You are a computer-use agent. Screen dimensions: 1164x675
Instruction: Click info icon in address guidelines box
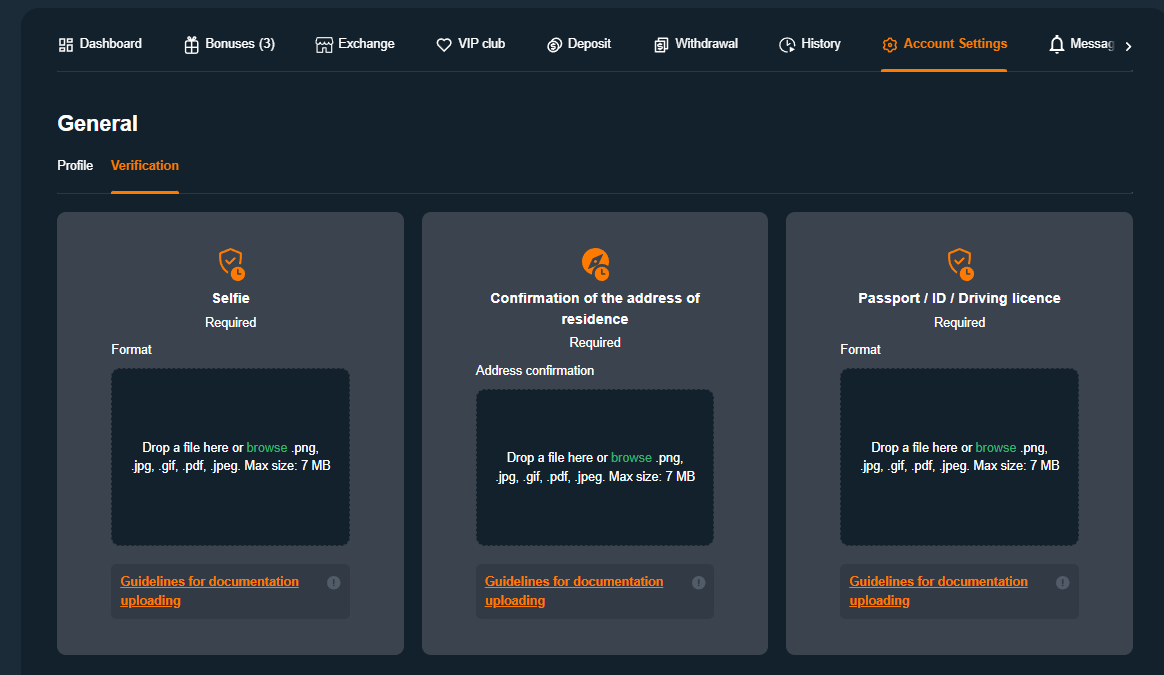click(698, 583)
